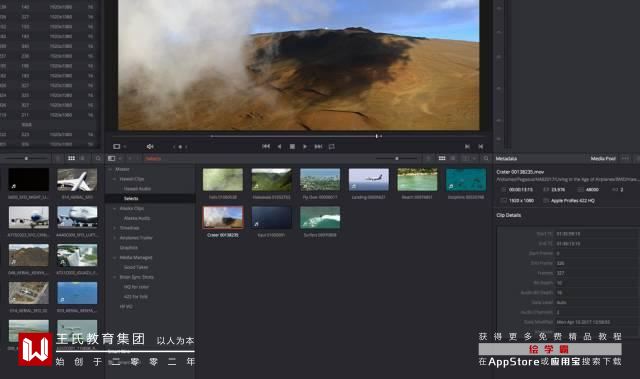Expand the Airplanes Trailer bin
640x379 pixels.
pyautogui.click(x=115, y=238)
